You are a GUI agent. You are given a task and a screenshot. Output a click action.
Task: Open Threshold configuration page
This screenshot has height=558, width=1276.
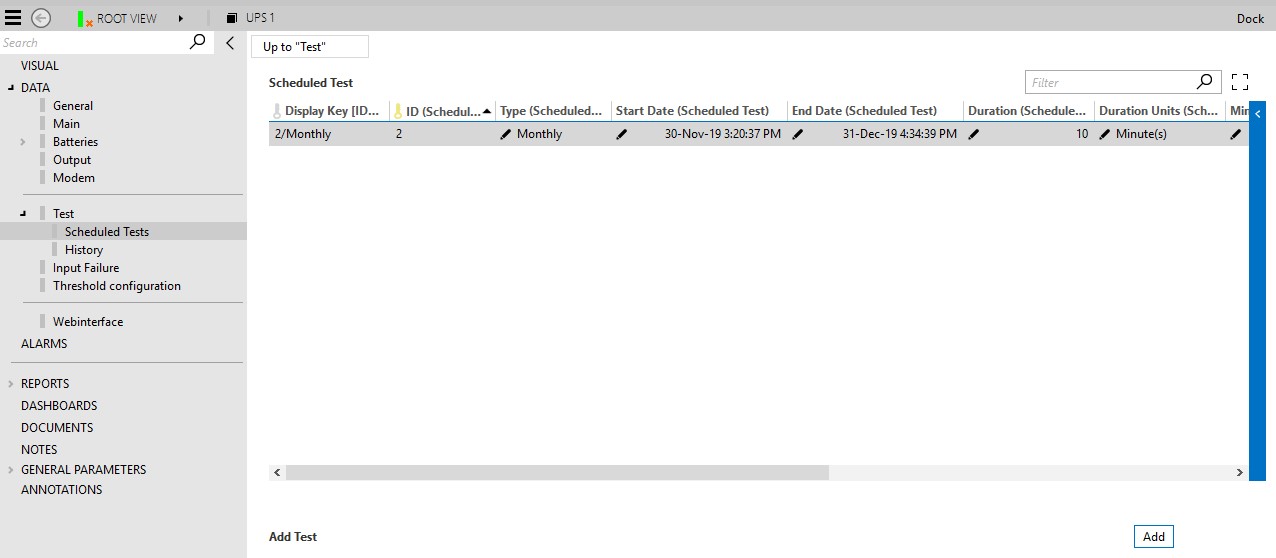pos(117,286)
